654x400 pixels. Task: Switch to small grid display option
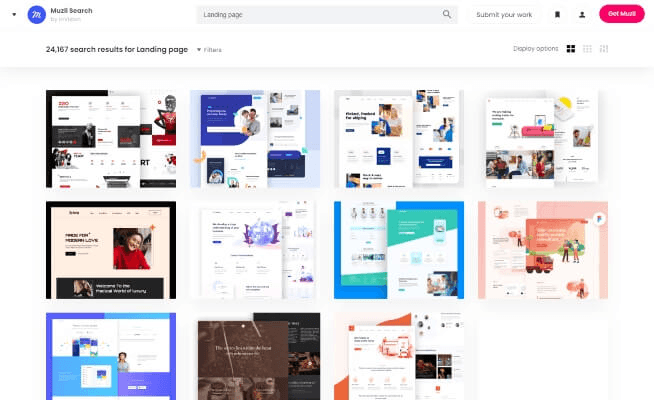[x=604, y=49]
